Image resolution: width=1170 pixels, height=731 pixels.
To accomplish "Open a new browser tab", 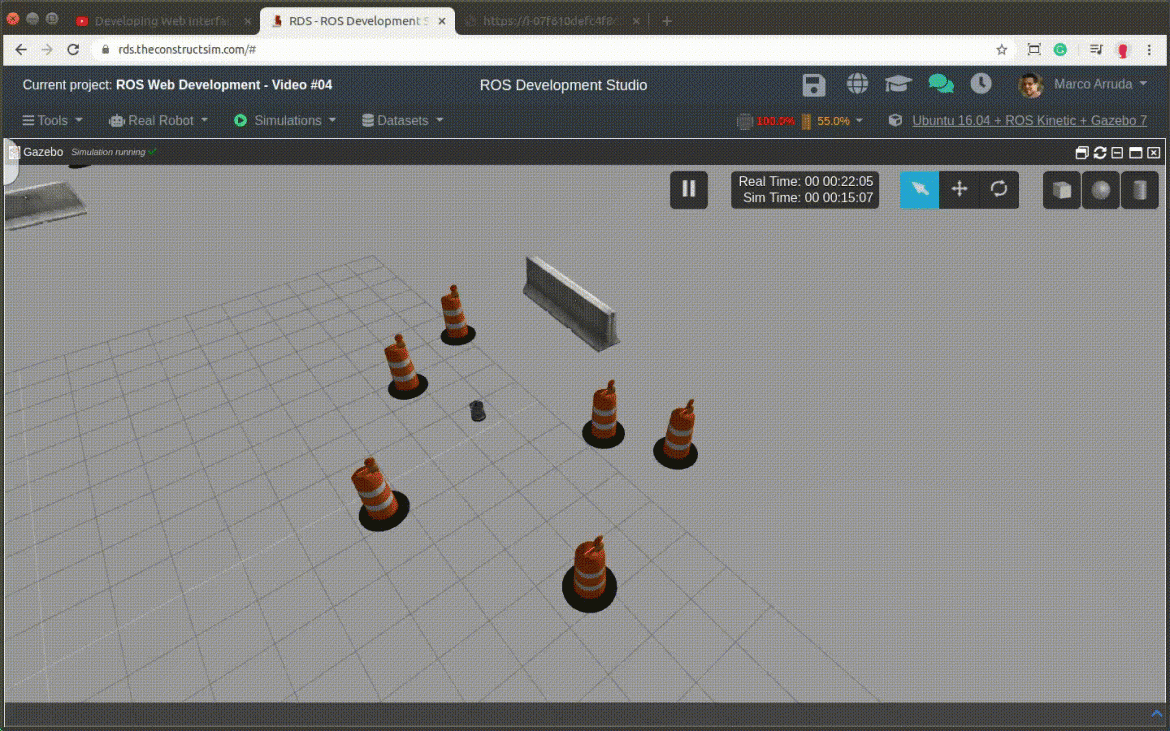I will 667,21.
